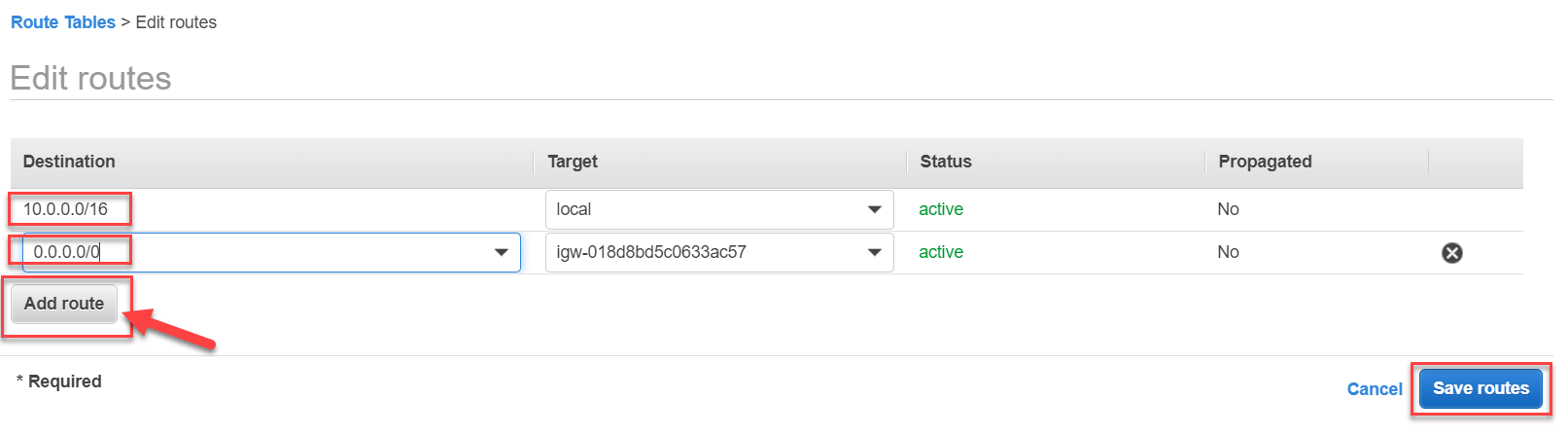Open the 0.0.0.0/0 destination dropdown arrow
This screenshot has width=1568, height=436.
coord(502,252)
